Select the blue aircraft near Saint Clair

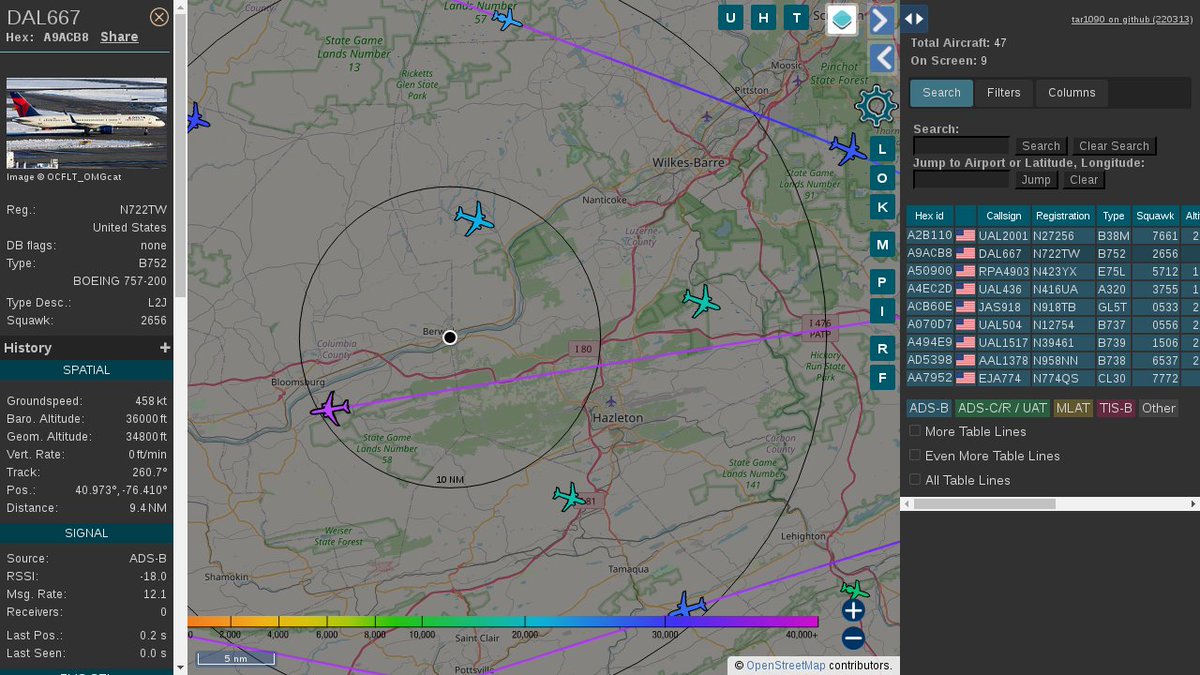click(687, 607)
